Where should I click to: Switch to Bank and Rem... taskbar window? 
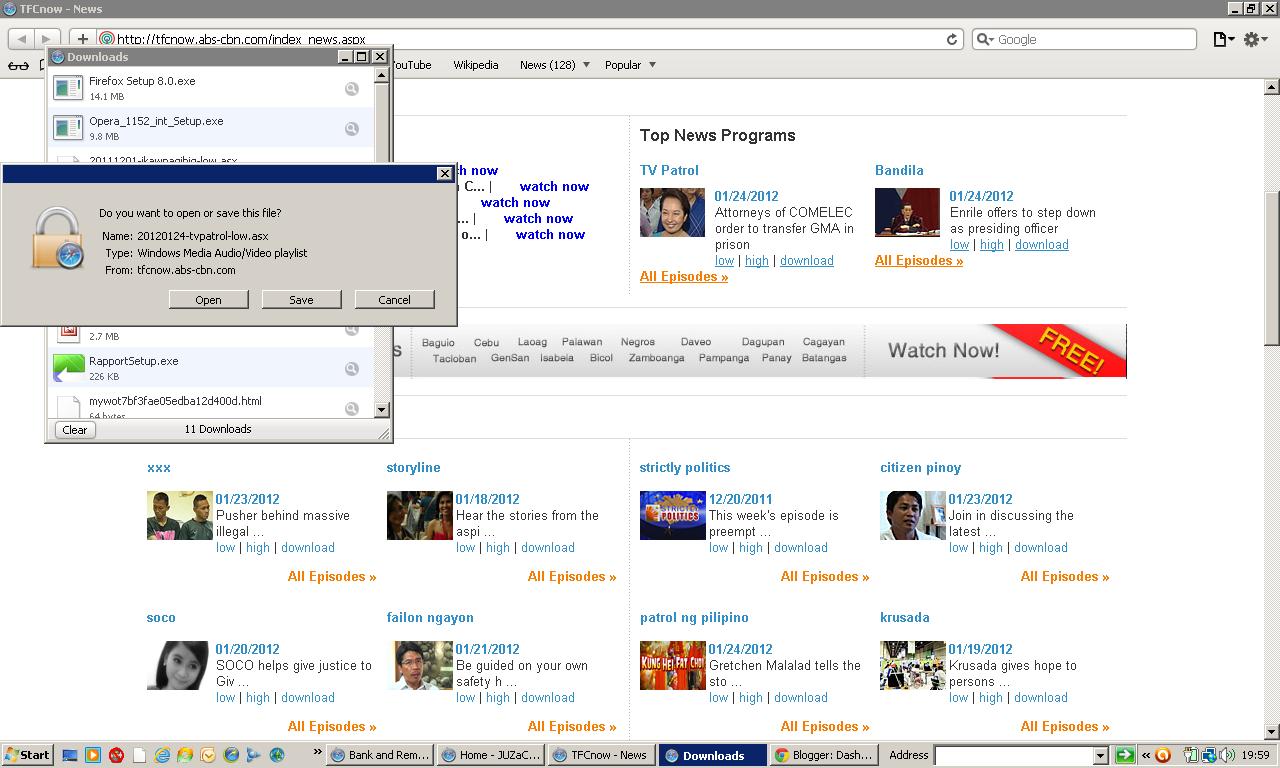click(x=380, y=755)
